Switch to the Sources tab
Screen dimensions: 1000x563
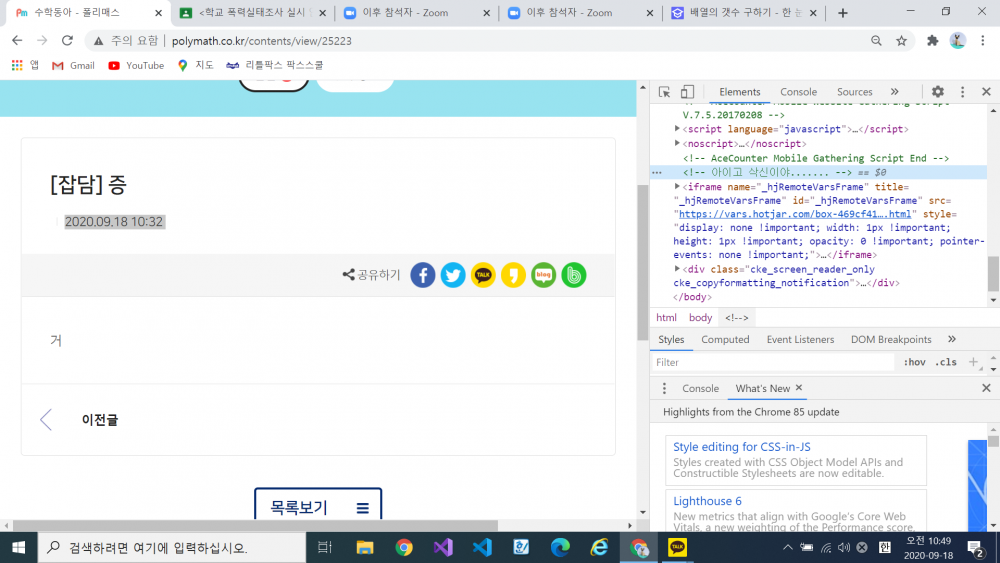point(854,92)
